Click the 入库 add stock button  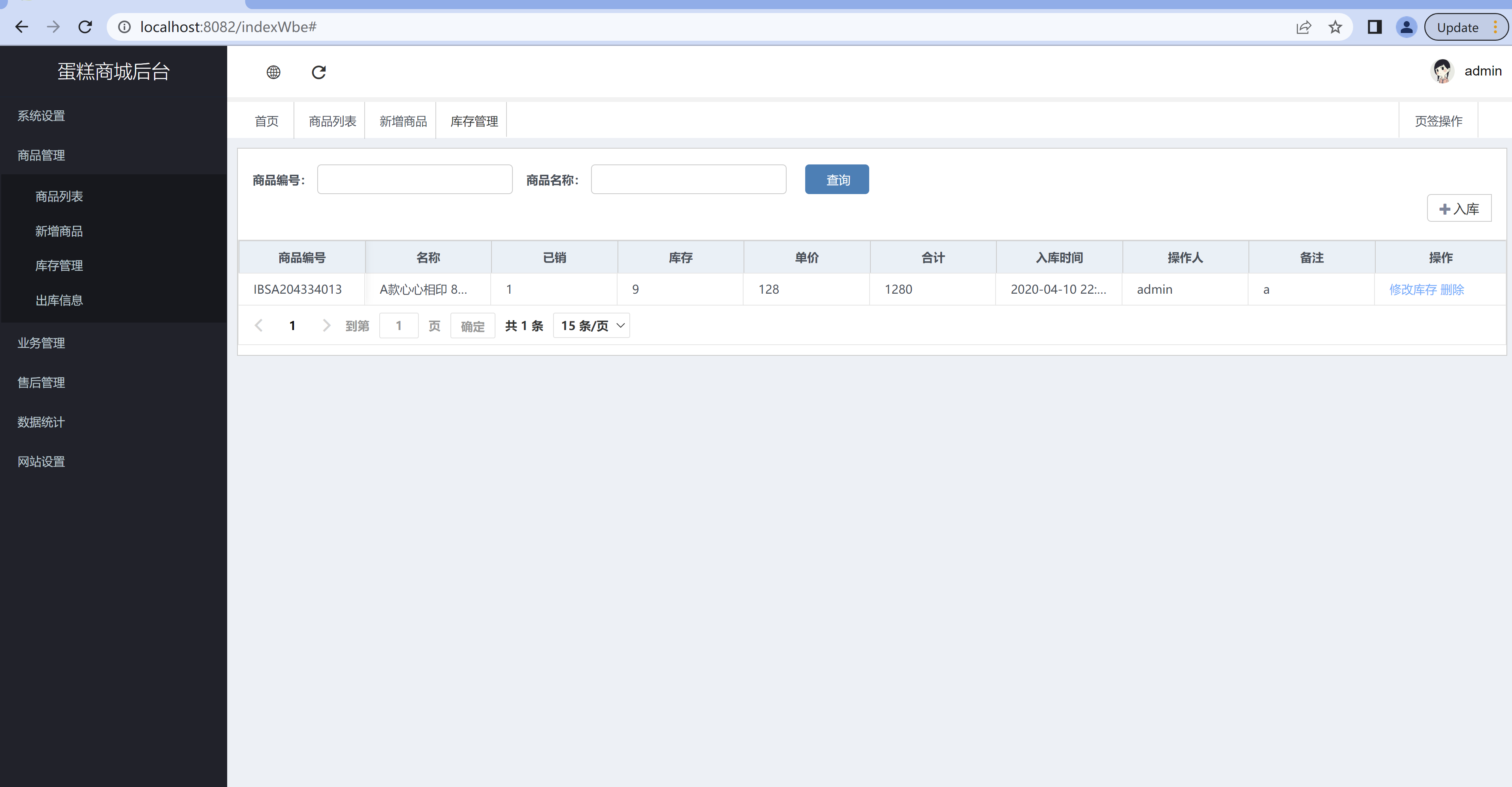coord(1459,208)
